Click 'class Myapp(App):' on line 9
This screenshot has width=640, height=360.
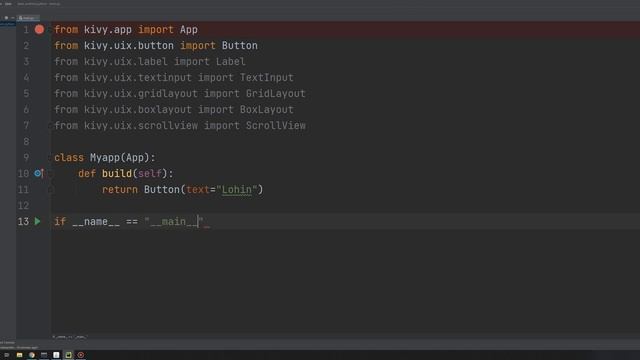coord(105,158)
